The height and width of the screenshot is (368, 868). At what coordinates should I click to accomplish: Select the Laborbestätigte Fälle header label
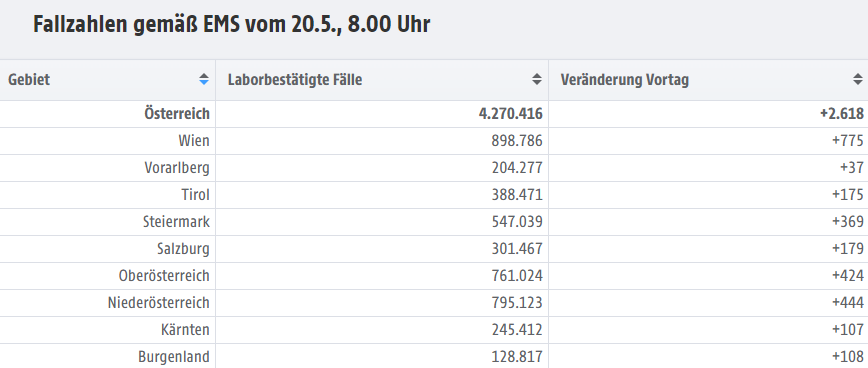[x=295, y=80]
